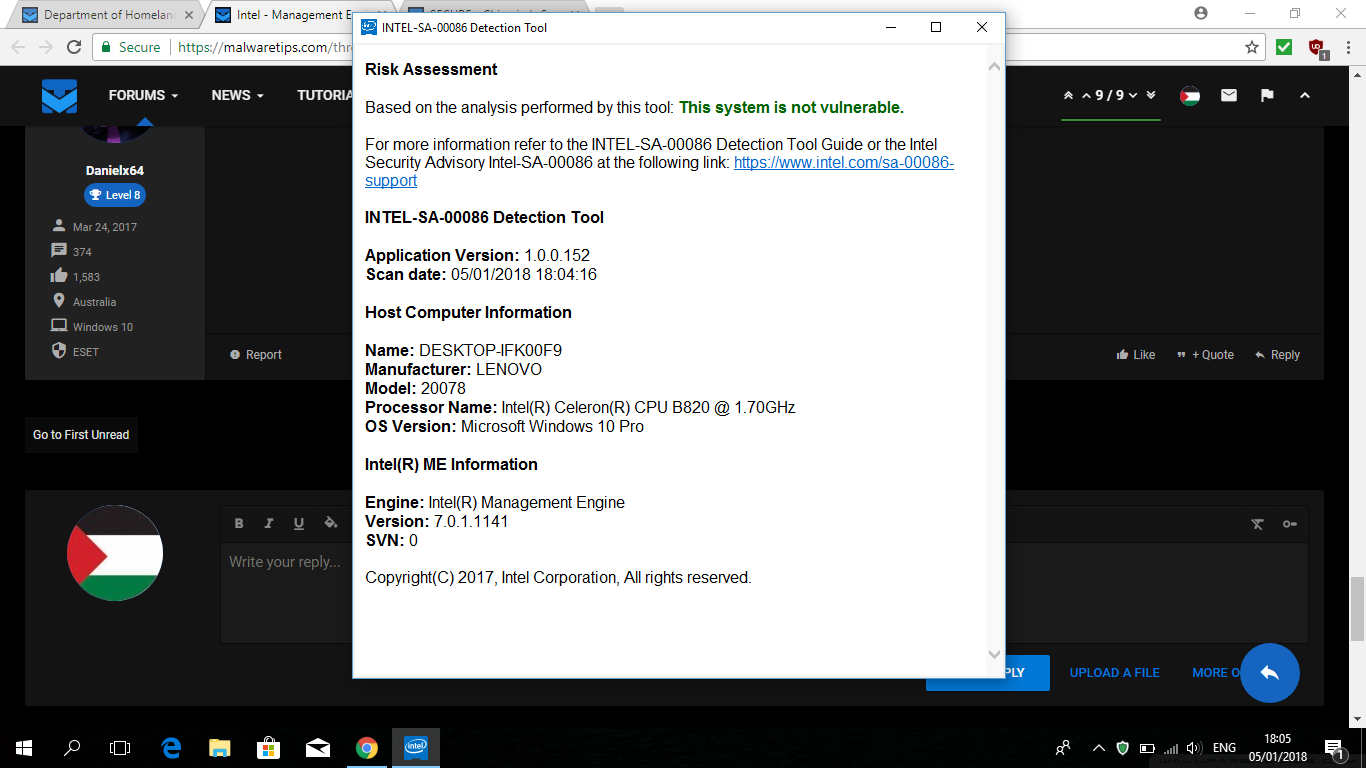Click the user flag avatar beside editor
Screen dimensions: 1366x768
(x=115, y=553)
